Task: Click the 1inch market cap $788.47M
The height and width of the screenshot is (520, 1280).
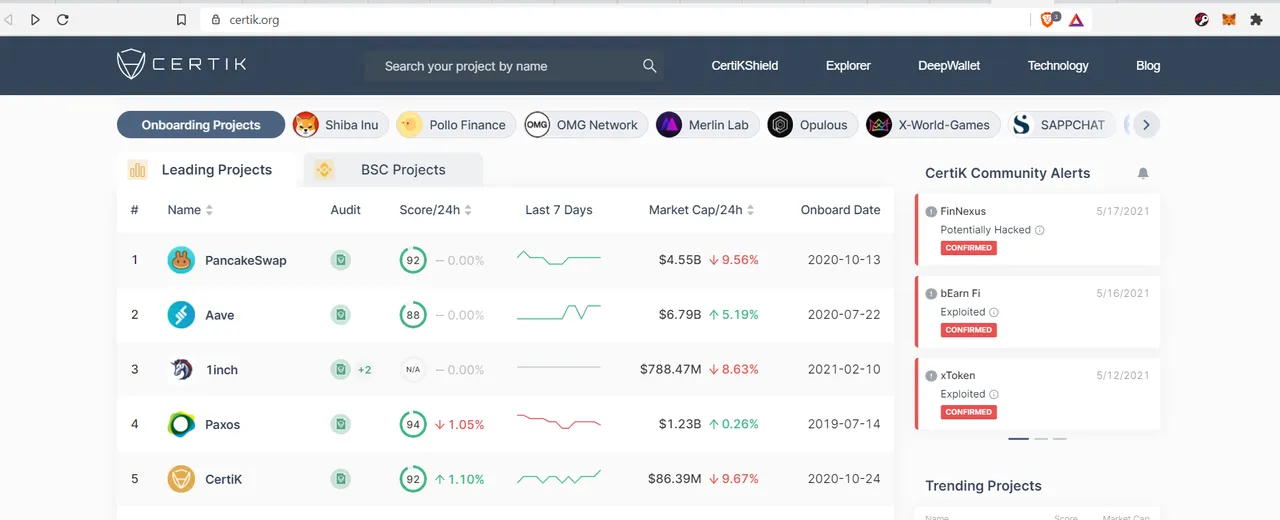Action: click(x=670, y=370)
